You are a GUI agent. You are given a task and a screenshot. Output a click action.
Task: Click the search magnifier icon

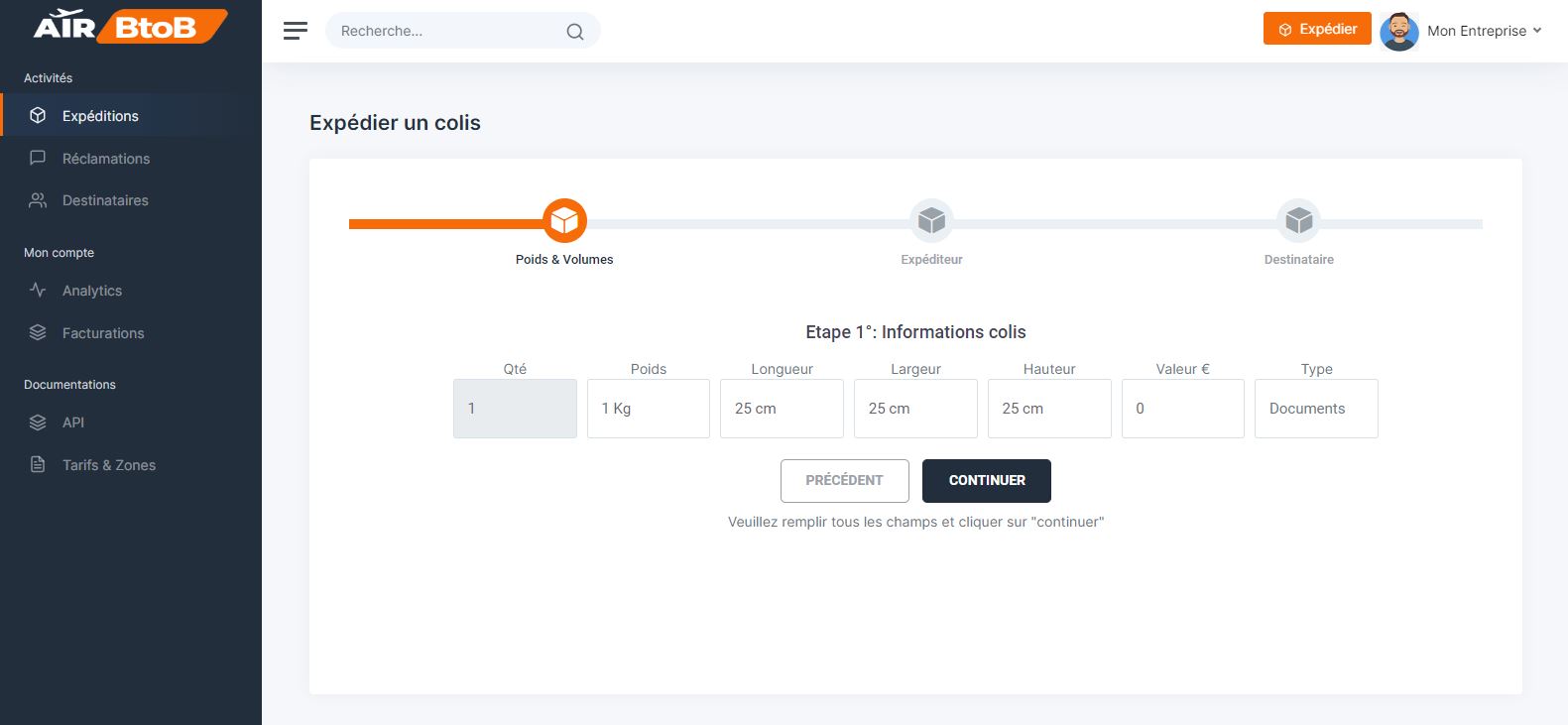pos(575,32)
